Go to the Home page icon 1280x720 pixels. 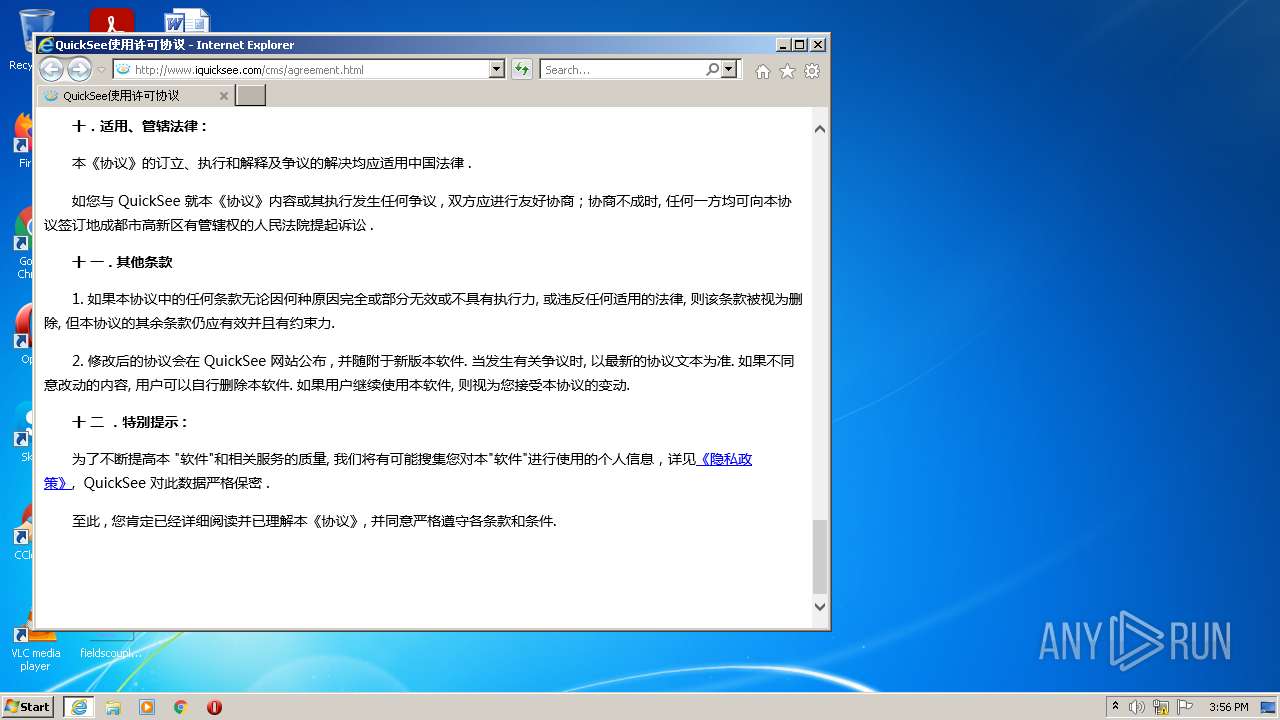tap(763, 71)
